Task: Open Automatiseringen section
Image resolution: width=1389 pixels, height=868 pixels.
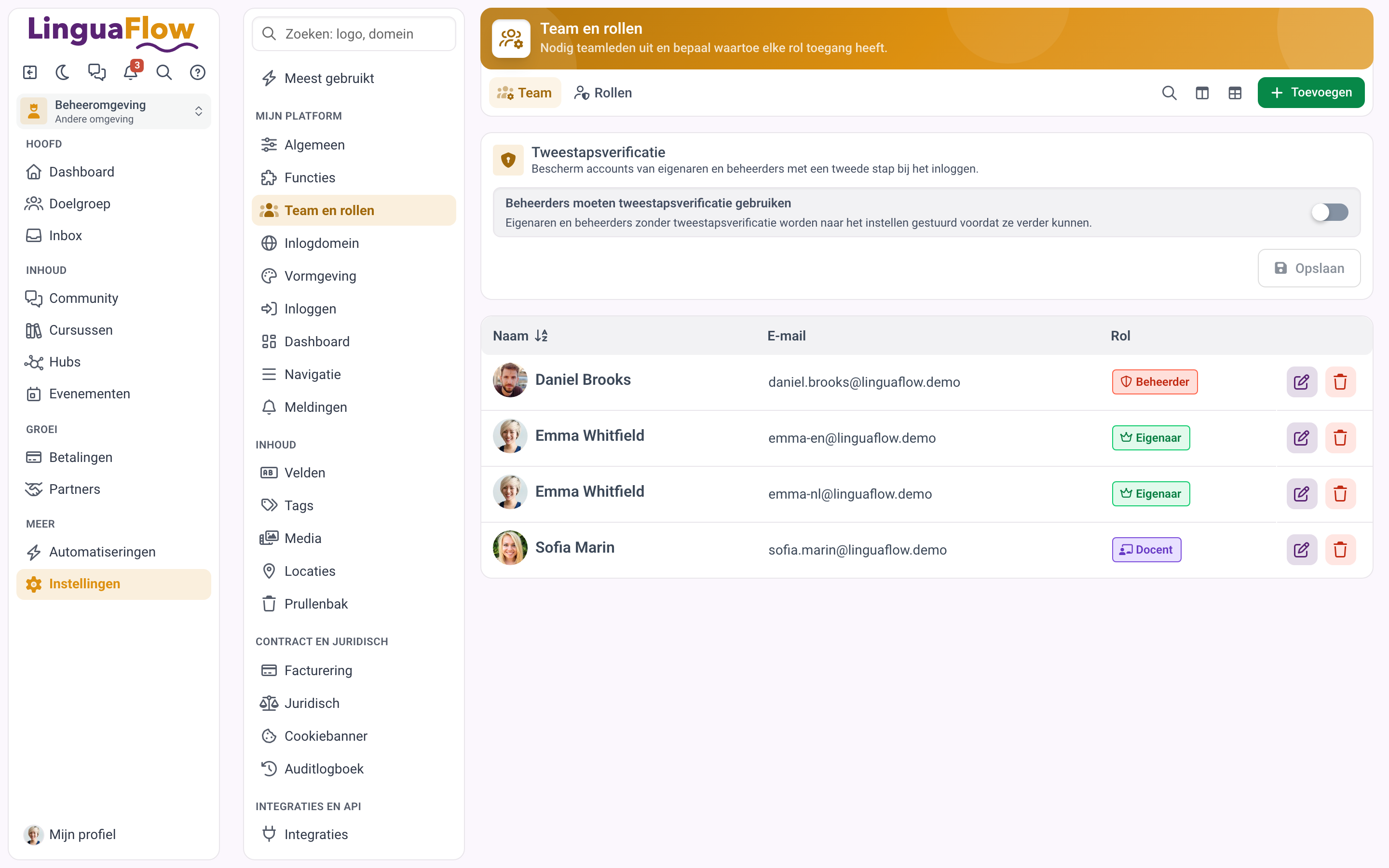Action: tap(114, 552)
